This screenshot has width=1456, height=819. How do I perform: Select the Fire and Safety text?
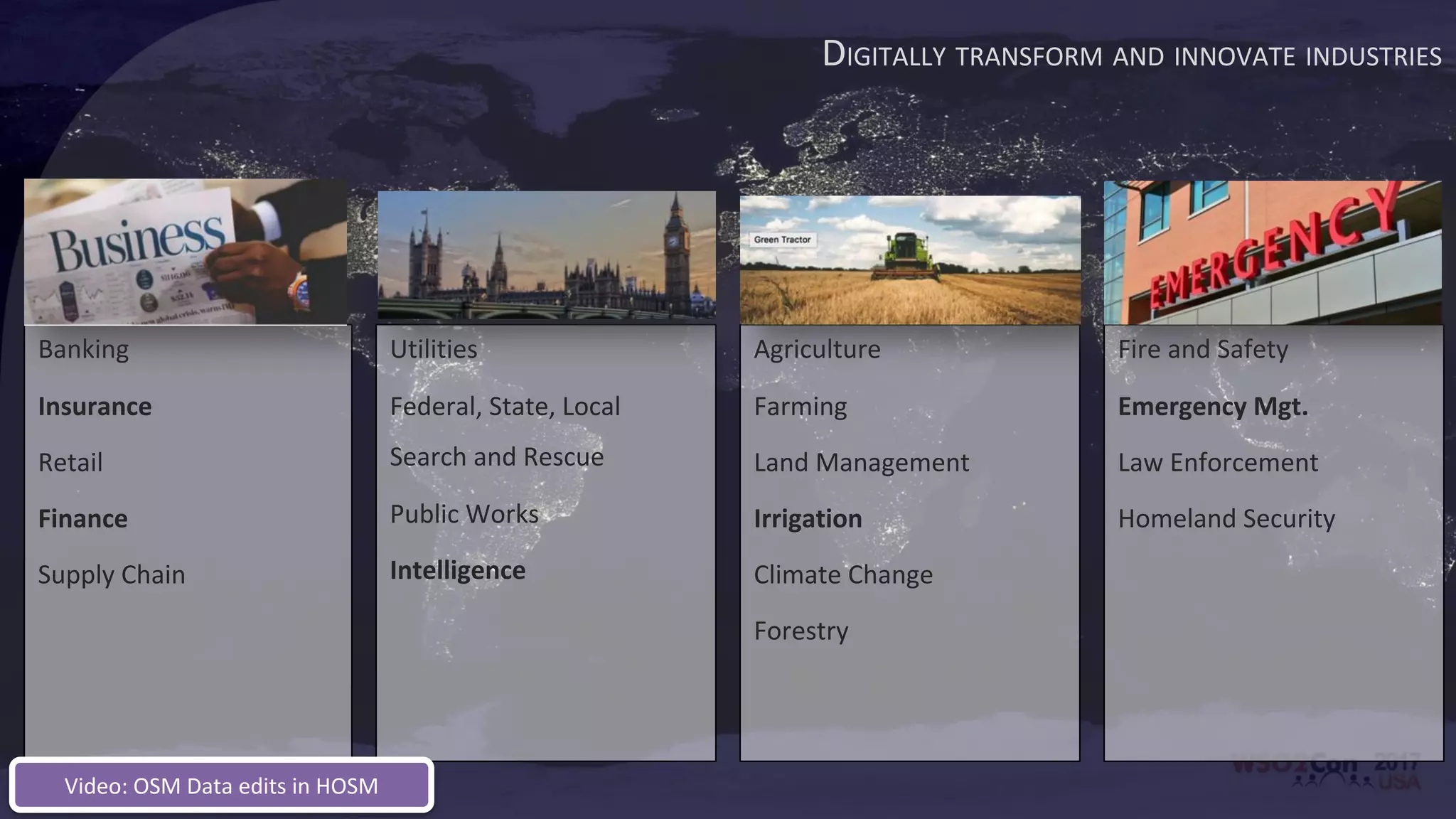(1203, 350)
